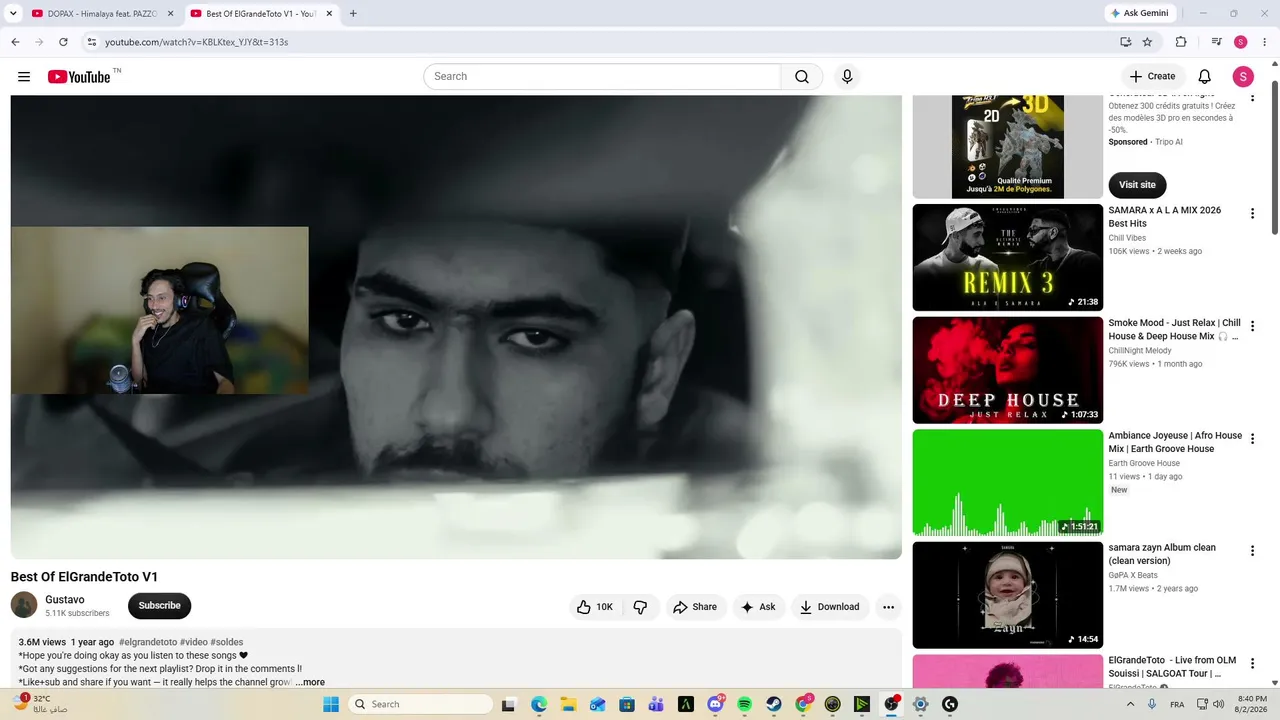Like the Best Of ElGrandeToto video
Image resolution: width=1280 pixels, height=720 pixels.
pos(595,607)
